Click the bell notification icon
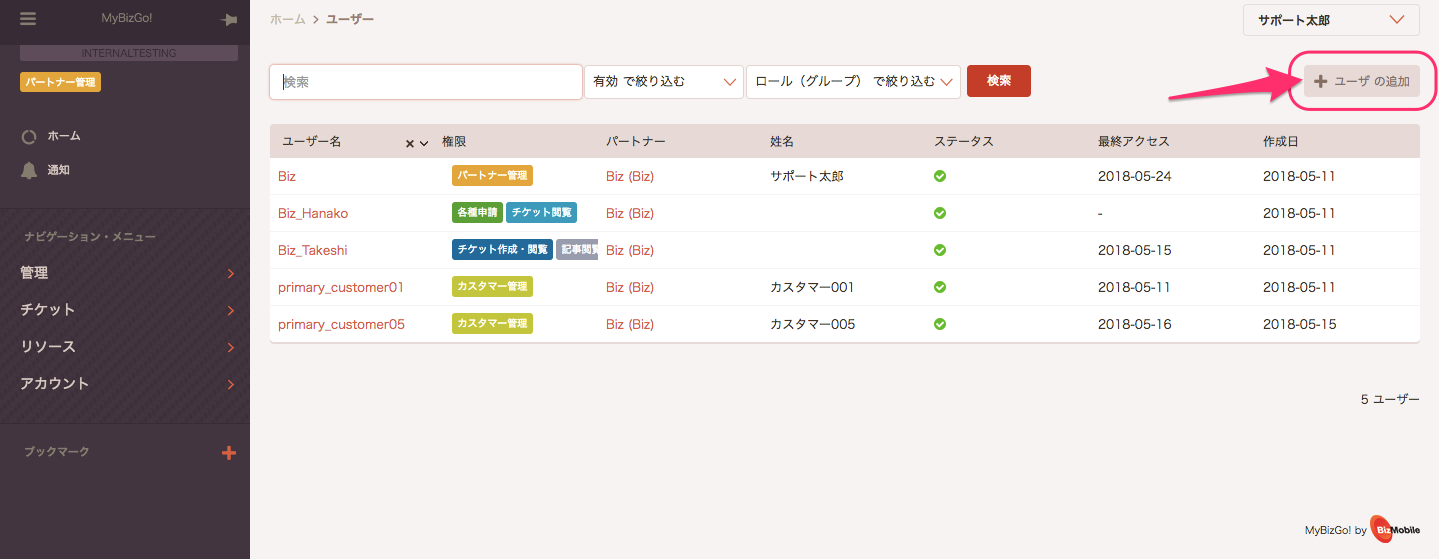Image resolution: width=1439 pixels, height=559 pixels. 30,170
